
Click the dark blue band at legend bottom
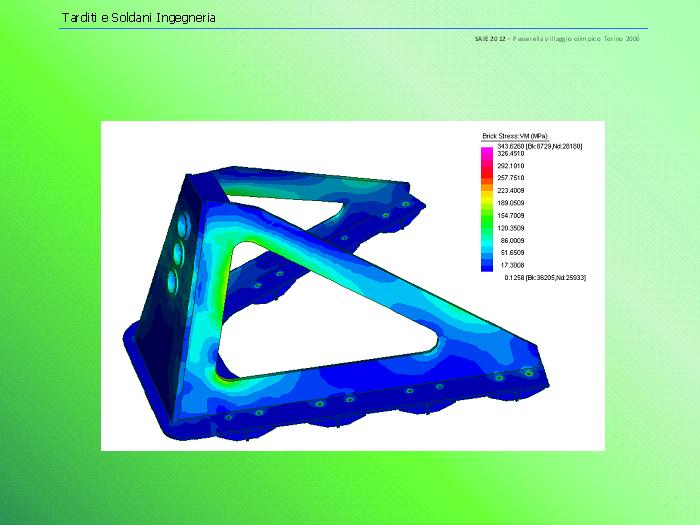click(x=487, y=266)
